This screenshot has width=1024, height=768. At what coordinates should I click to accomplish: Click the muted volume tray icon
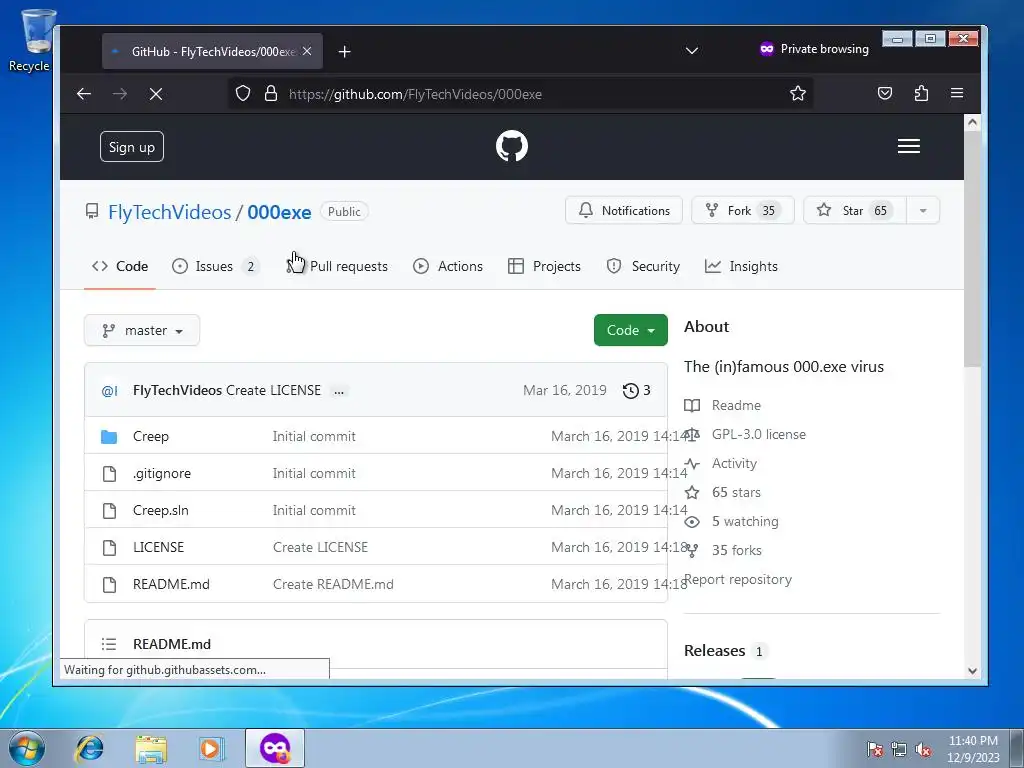point(923,749)
